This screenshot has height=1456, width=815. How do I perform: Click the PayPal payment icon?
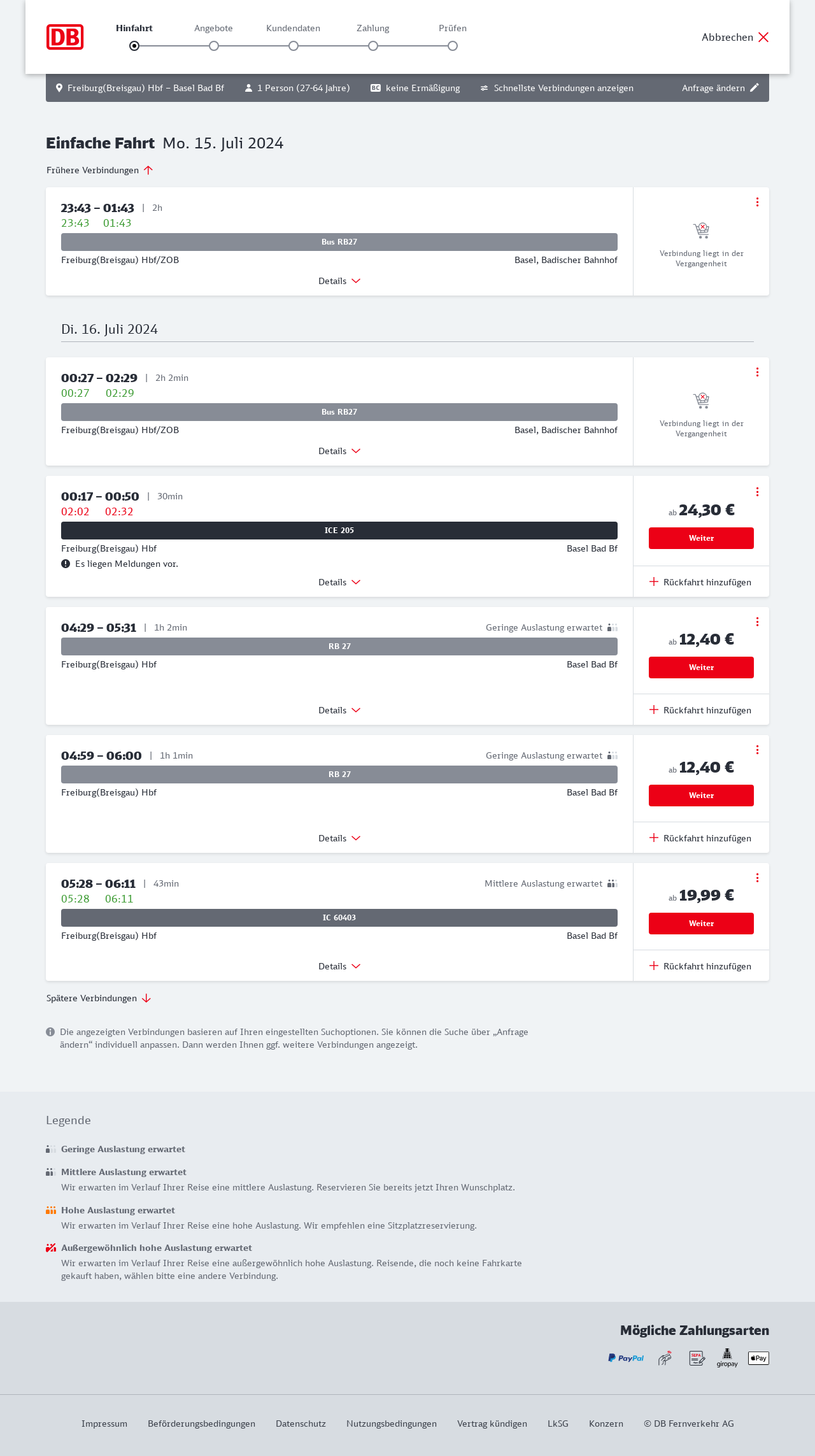point(626,1358)
